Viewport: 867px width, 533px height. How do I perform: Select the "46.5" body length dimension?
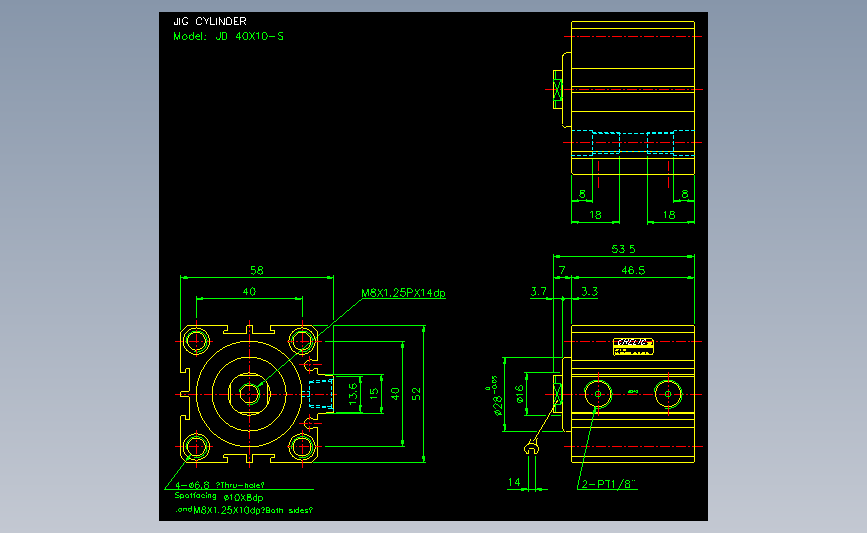pyautogui.click(x=633, y=270)
